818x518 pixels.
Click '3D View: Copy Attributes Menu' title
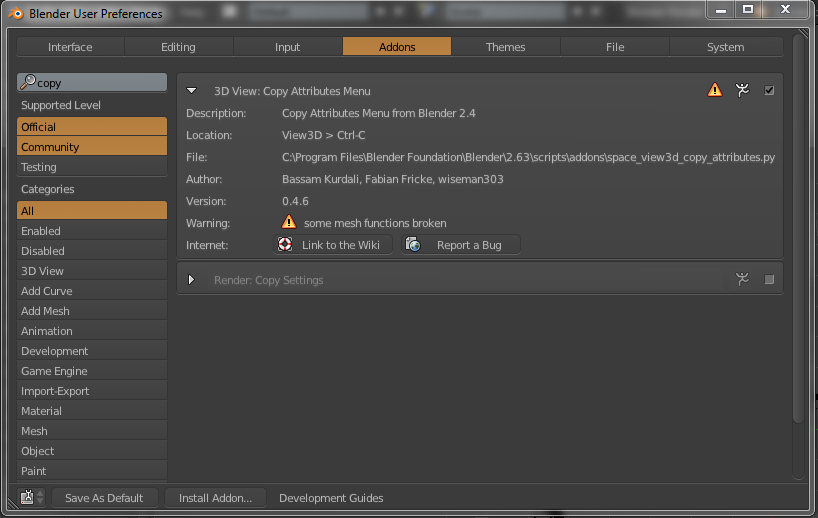[292, 91]
